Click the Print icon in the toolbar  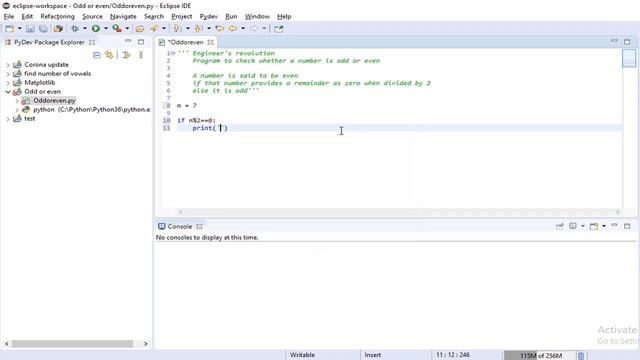[58, 29]
